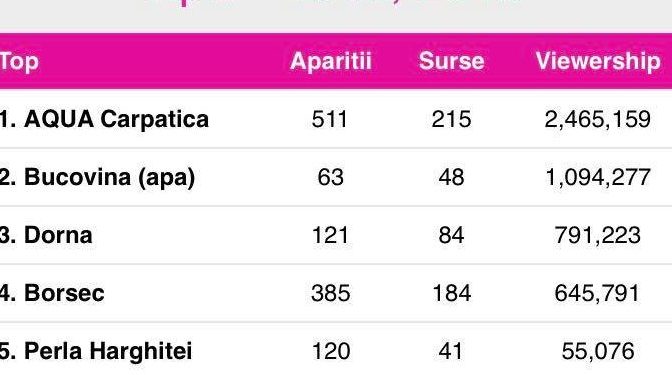Select viewership value 1,094,277
This screenshot has width=672, height=375.
[x=597, y=177]
